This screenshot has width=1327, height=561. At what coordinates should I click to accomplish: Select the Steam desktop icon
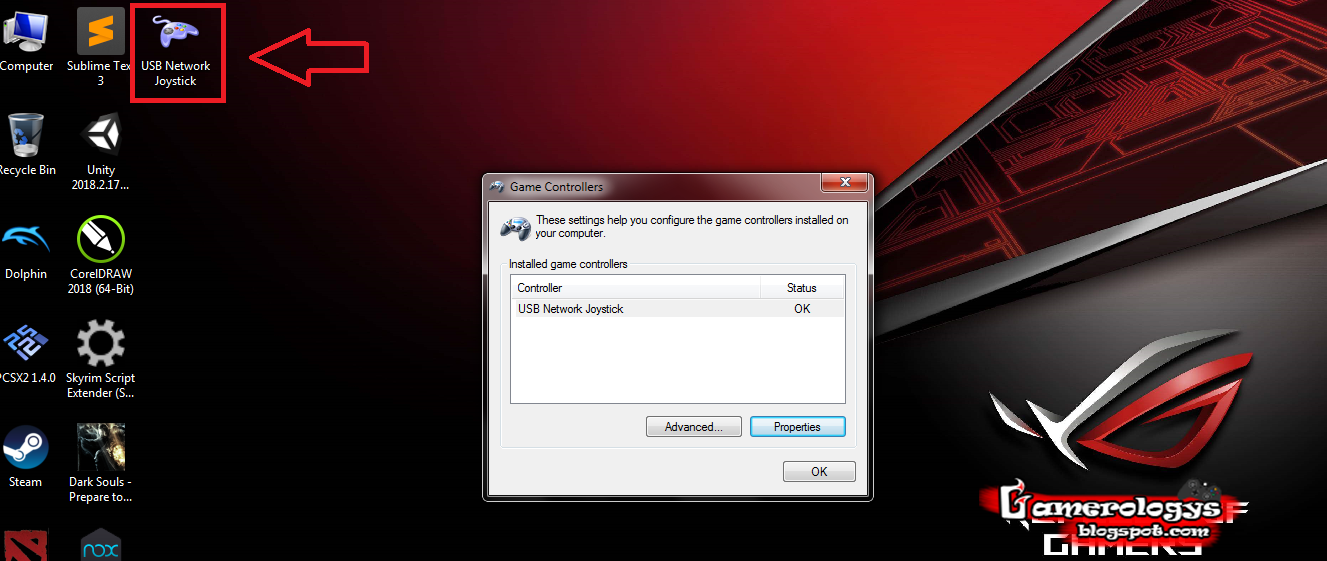coord(25,458)
